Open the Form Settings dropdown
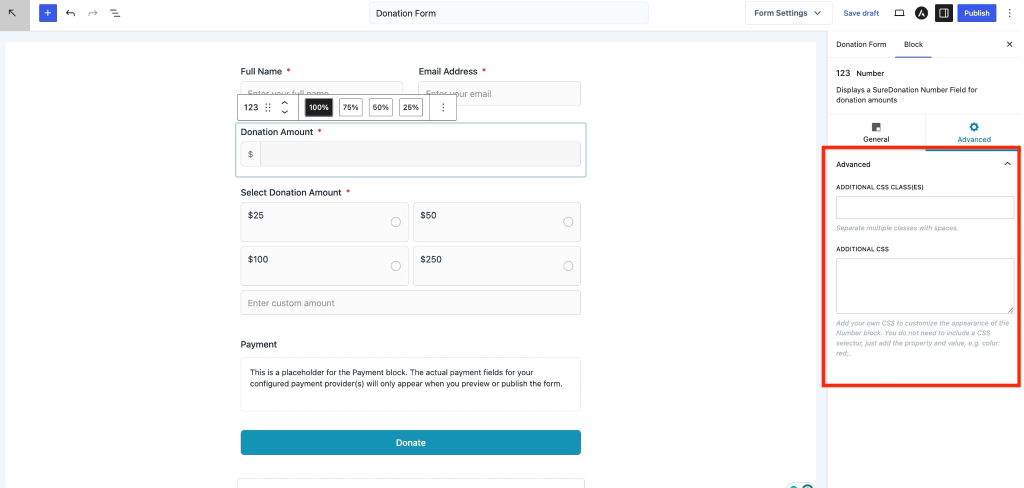Viewport: 1024px width, 488px height. click(788, 13)
